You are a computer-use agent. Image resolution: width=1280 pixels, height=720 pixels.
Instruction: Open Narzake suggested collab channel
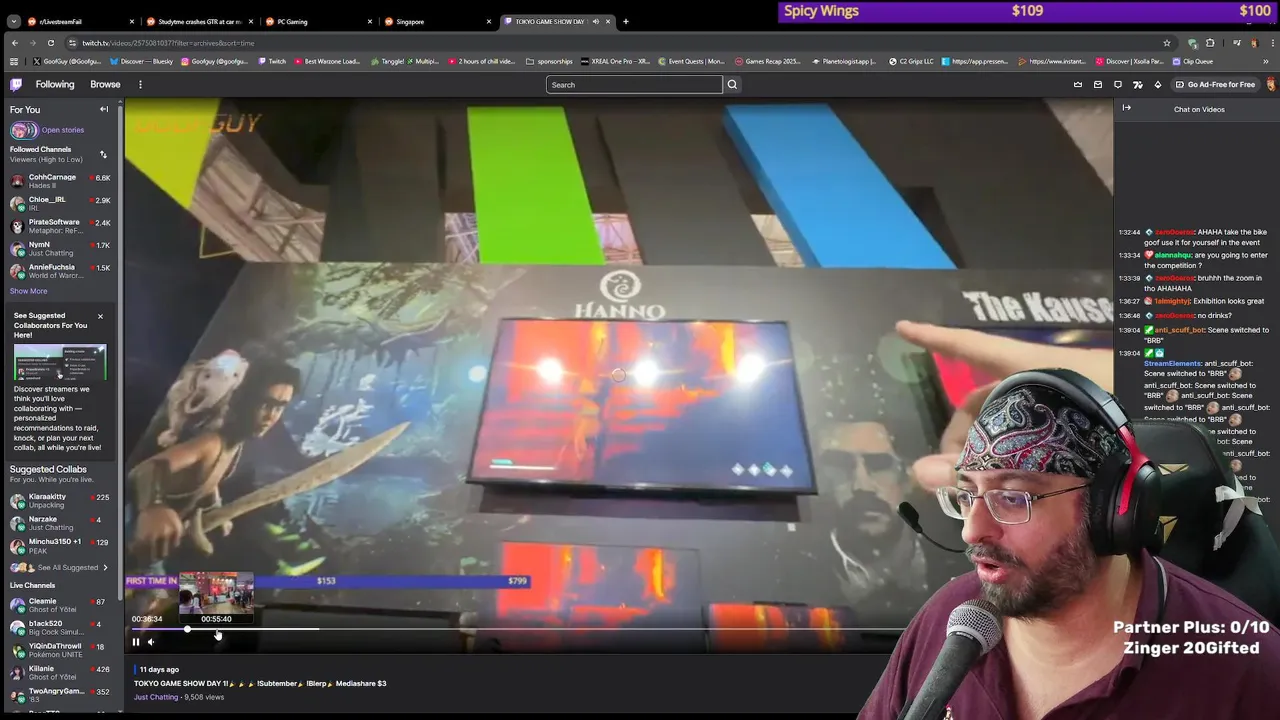click(x=60, y=523)
